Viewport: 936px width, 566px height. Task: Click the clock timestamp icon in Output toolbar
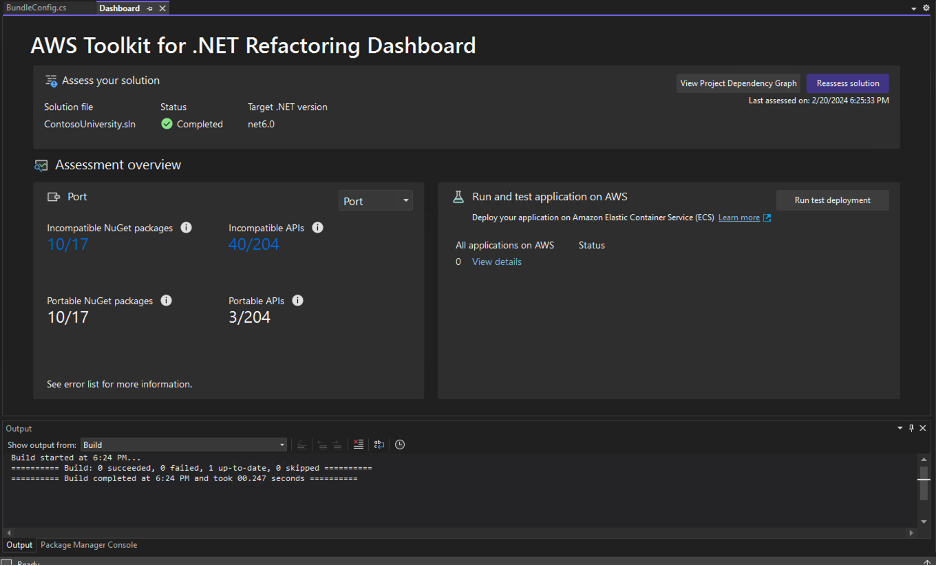(400, 445)
